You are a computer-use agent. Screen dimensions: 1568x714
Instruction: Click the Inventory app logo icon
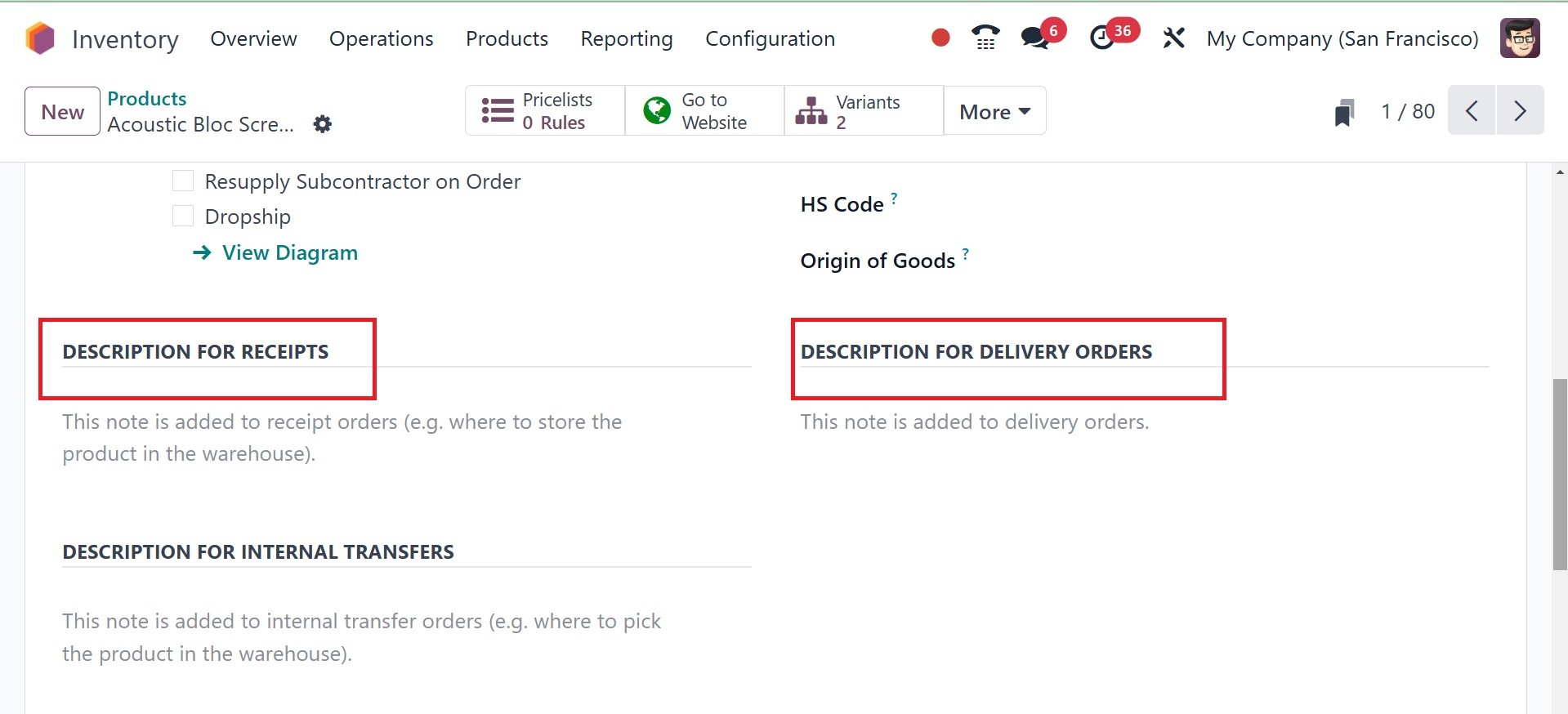click(40, 38)
